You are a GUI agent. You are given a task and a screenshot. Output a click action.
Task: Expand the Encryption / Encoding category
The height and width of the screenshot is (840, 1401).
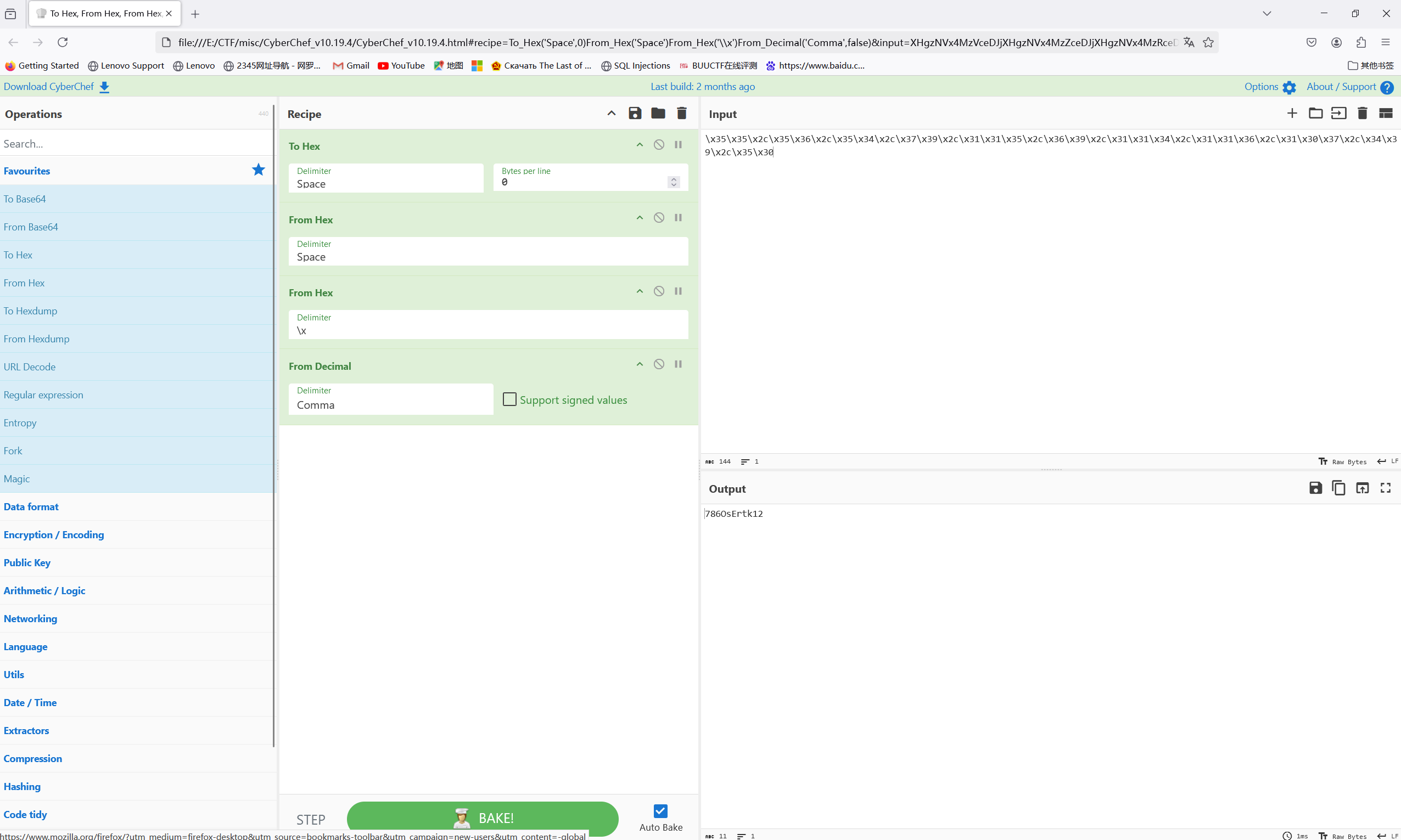[54, 534]
